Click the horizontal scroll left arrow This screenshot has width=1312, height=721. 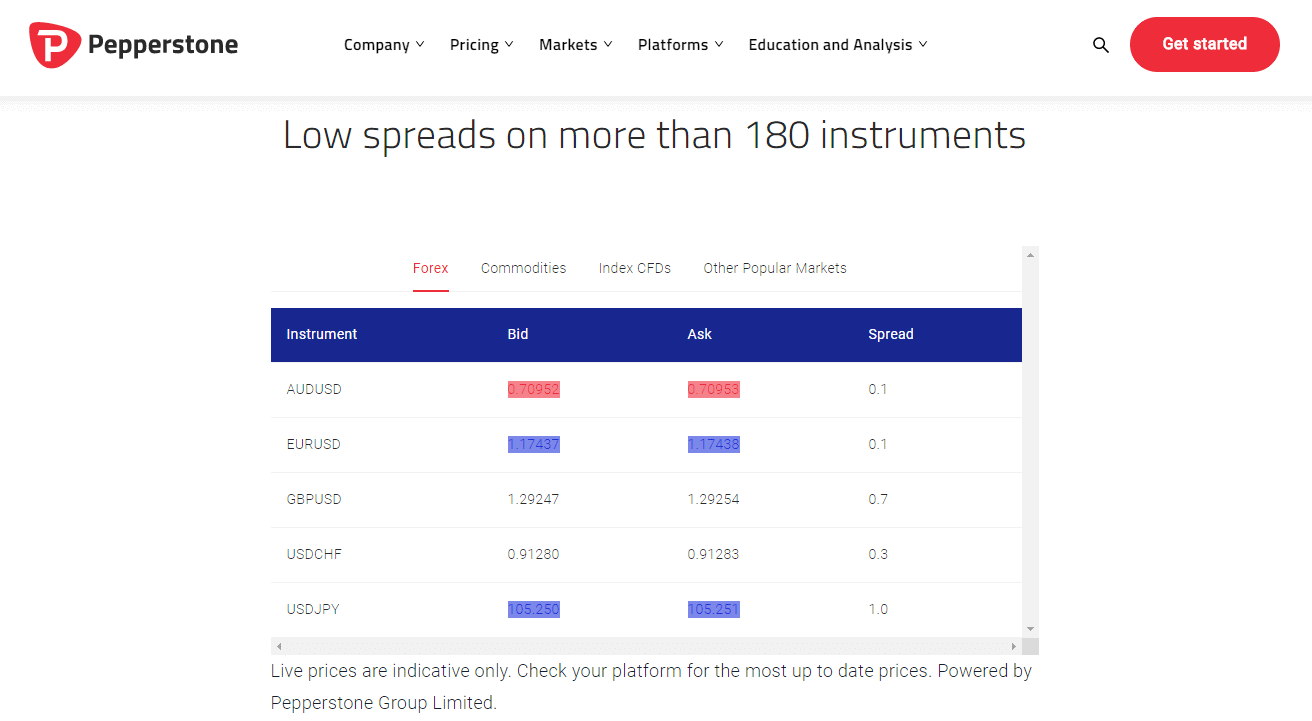279,646
